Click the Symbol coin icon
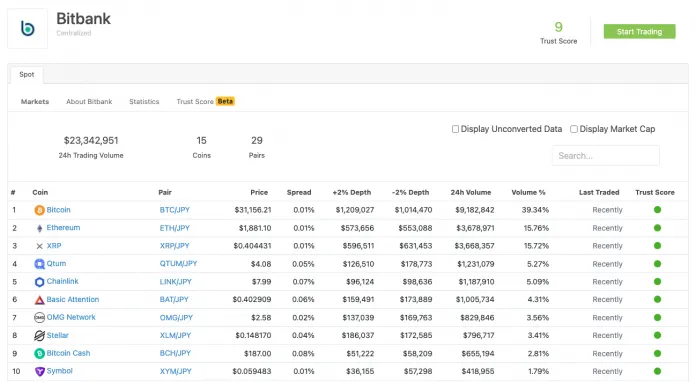This screenshot has width=696, height=382. (40, 371)
